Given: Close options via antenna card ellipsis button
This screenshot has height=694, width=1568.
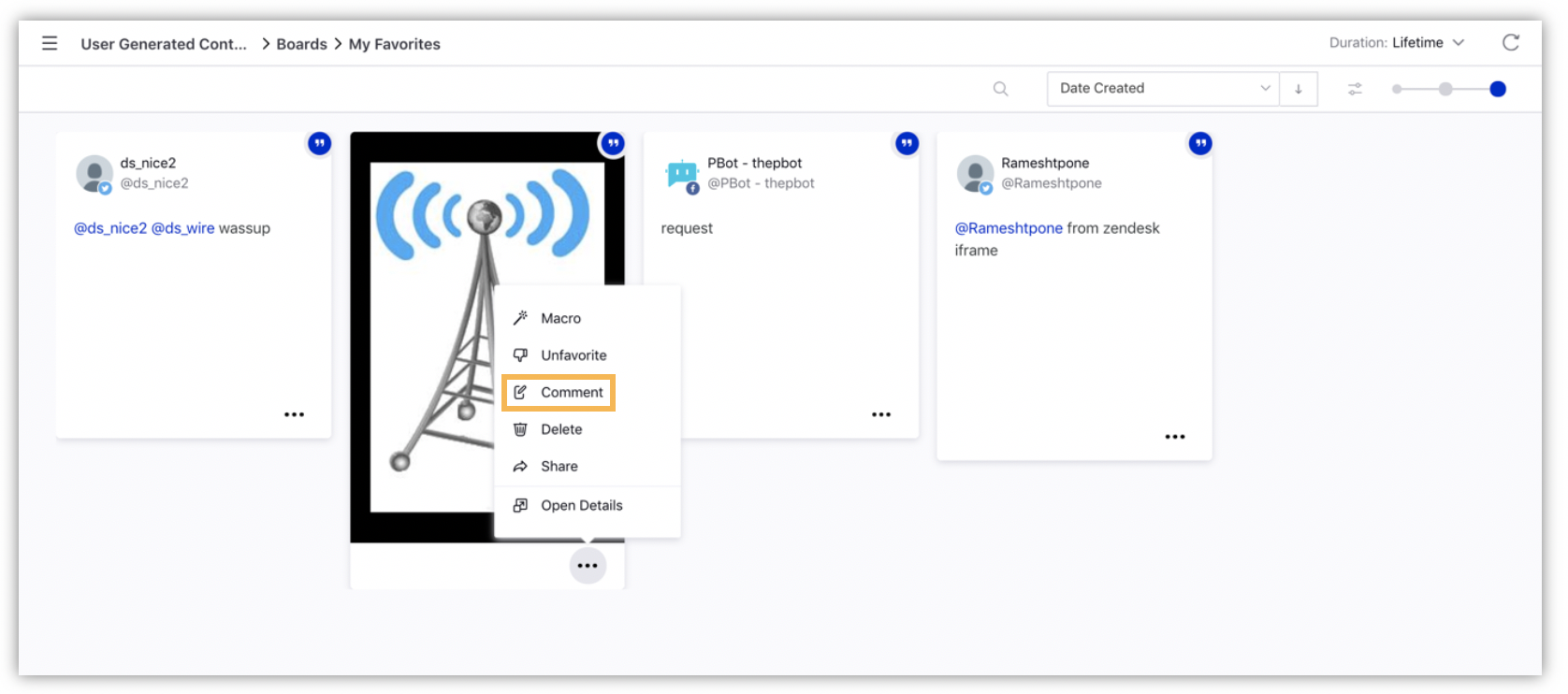Looking at the screenshot, I should pyautogui.click(x=588, y=566).
